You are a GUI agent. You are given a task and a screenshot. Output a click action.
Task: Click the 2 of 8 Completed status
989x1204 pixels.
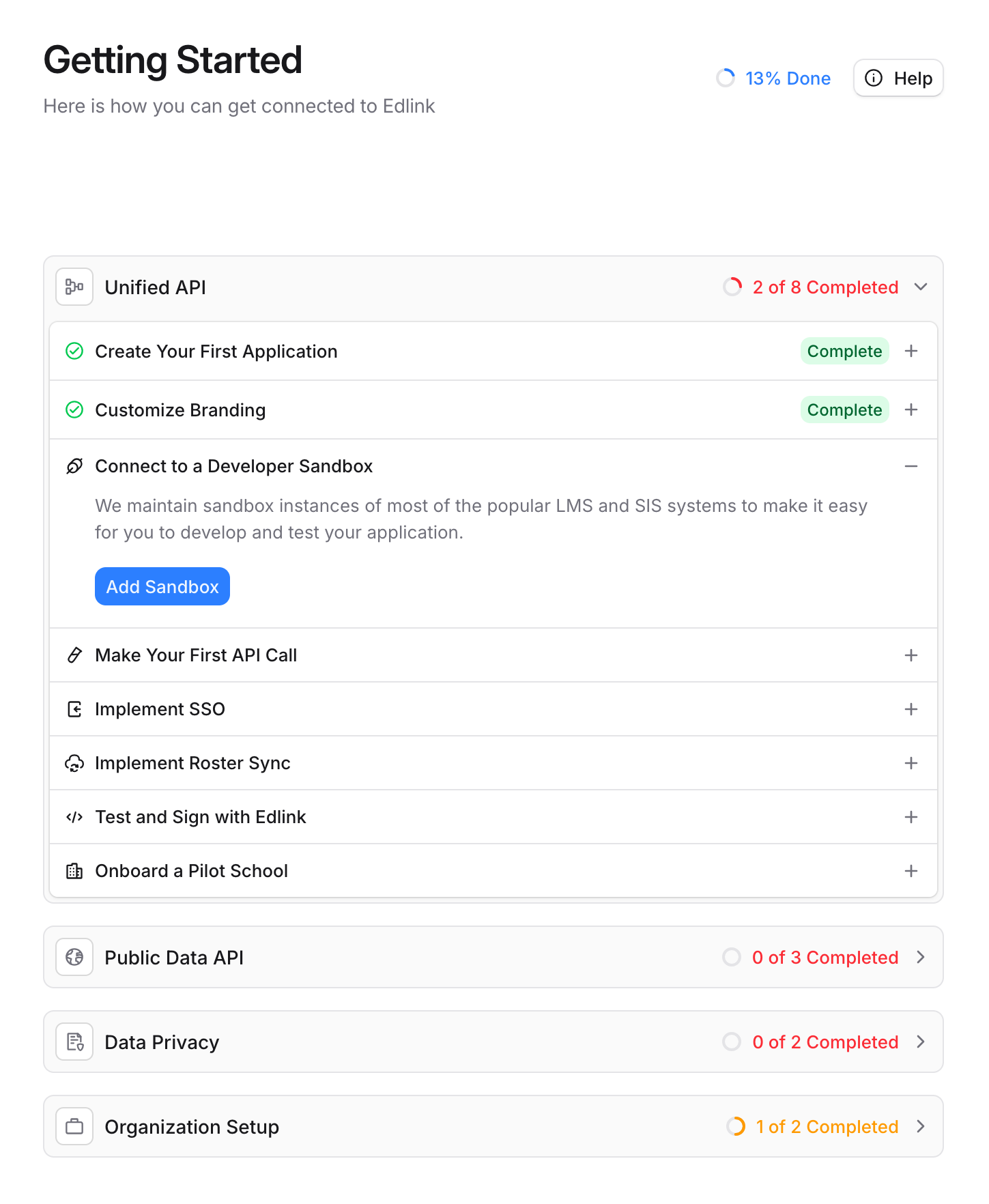(825, 287)
